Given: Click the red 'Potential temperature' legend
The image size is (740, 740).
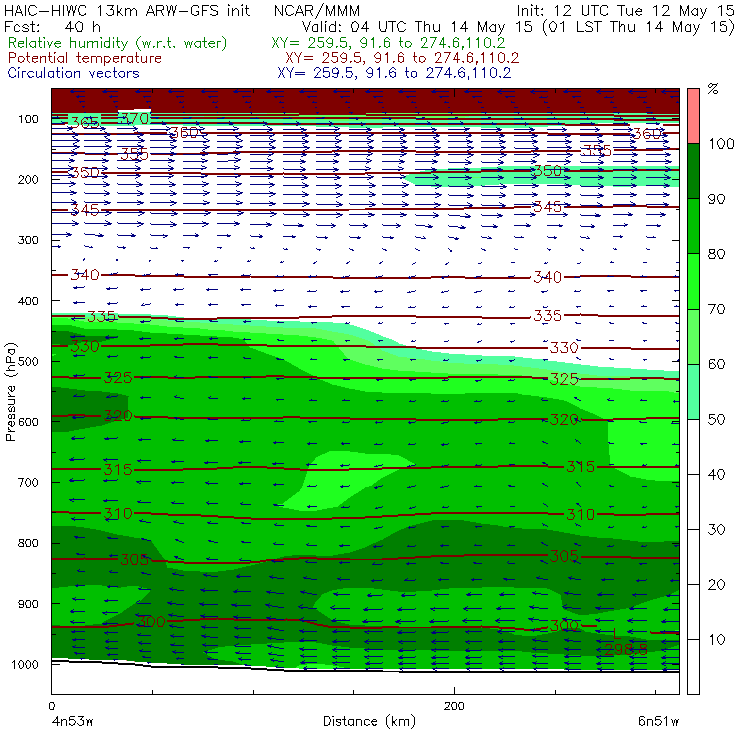Looking at the screenshot, I should (85, 58).
